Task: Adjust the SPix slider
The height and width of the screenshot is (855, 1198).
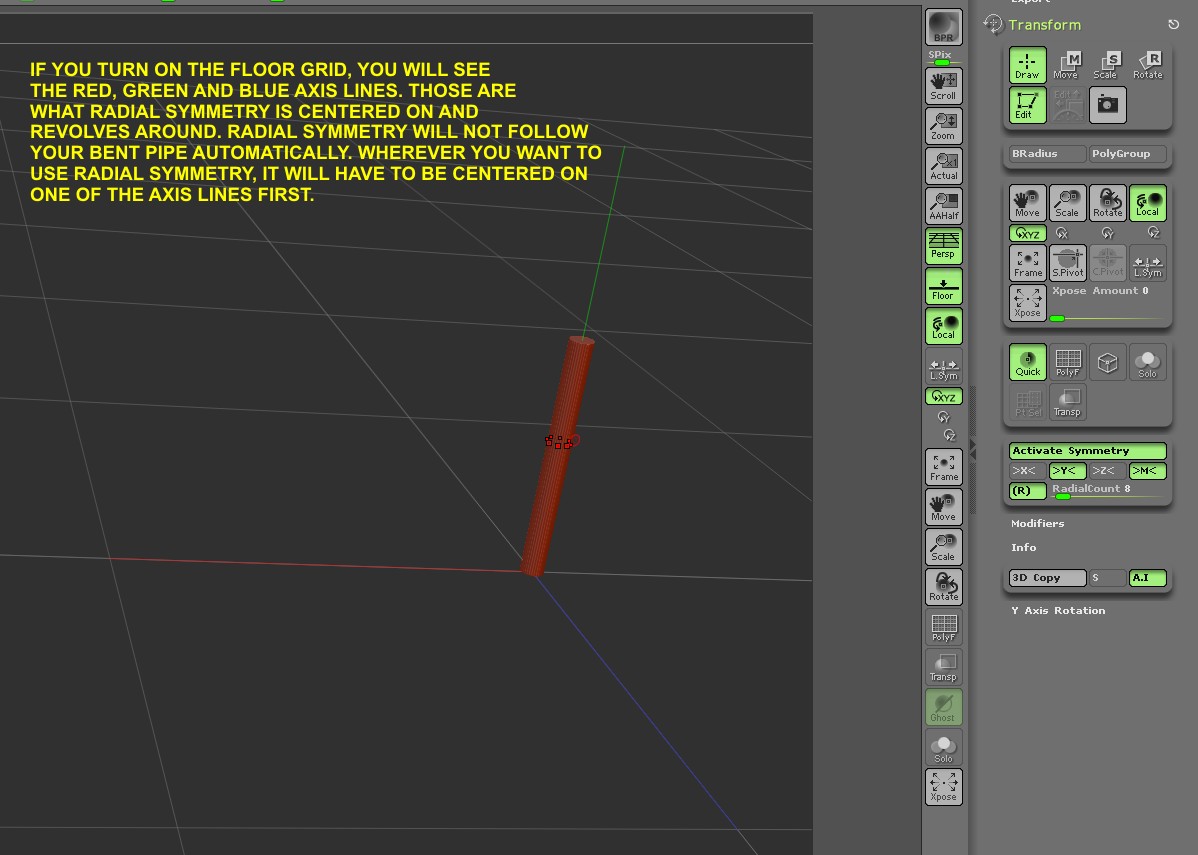Action: pos(944,58)
